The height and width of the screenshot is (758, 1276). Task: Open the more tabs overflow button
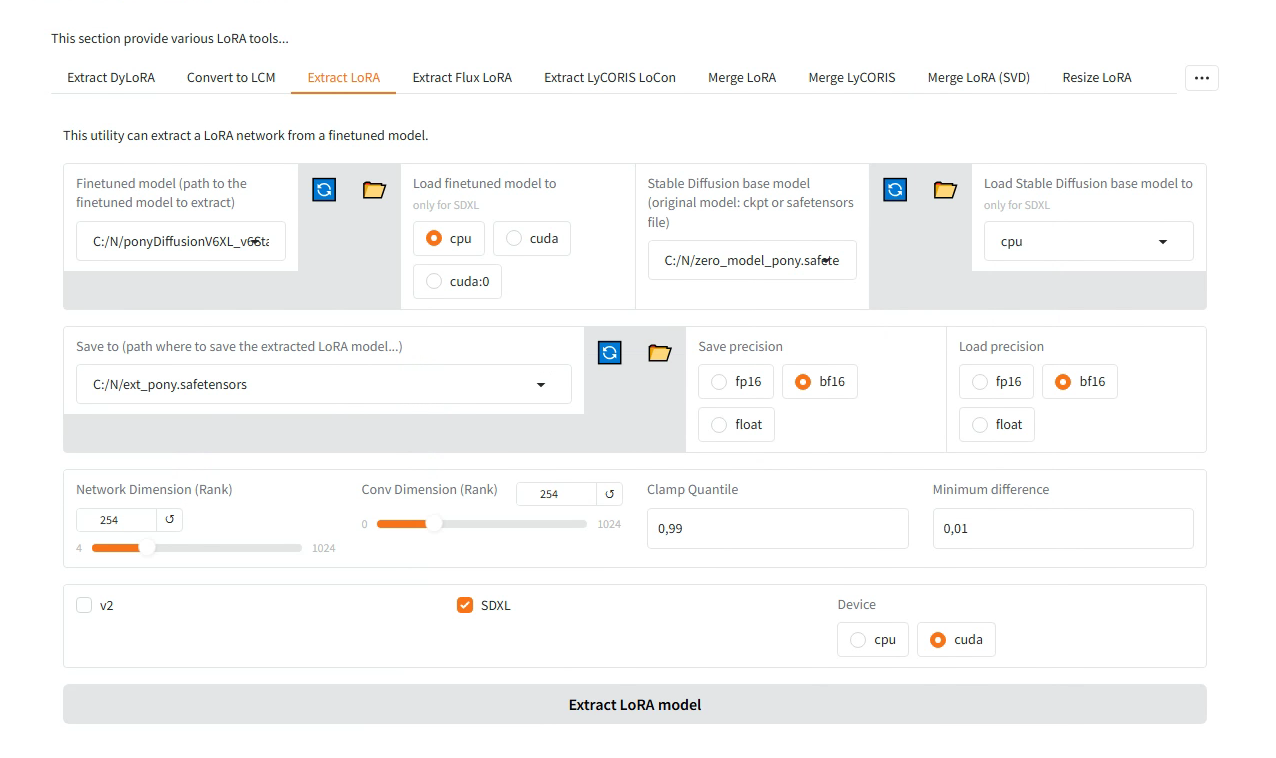(x=1201, y=78)
